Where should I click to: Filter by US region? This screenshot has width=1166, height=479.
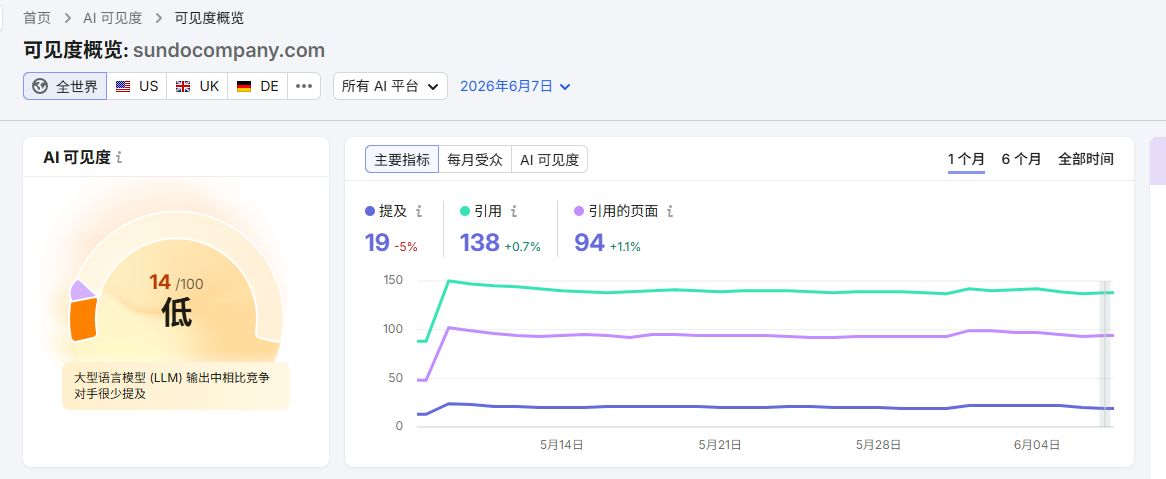coord(137,86)
